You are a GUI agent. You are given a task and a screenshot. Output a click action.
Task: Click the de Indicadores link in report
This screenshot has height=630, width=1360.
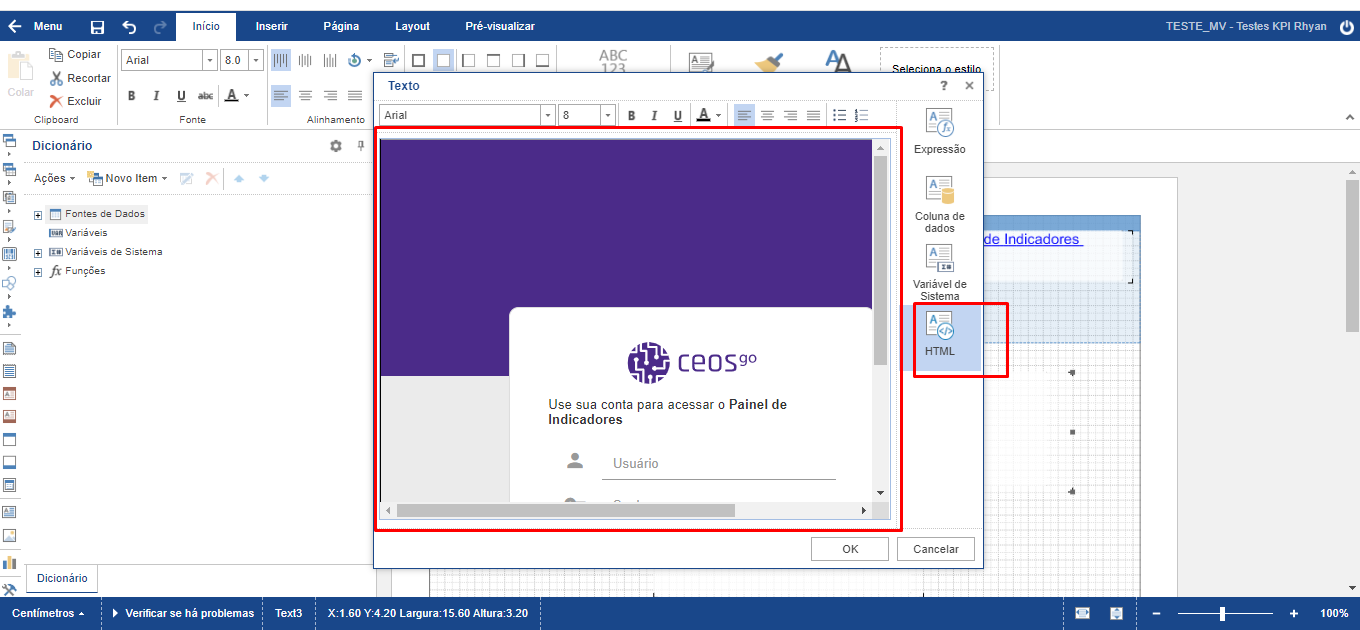(1032, 239)
